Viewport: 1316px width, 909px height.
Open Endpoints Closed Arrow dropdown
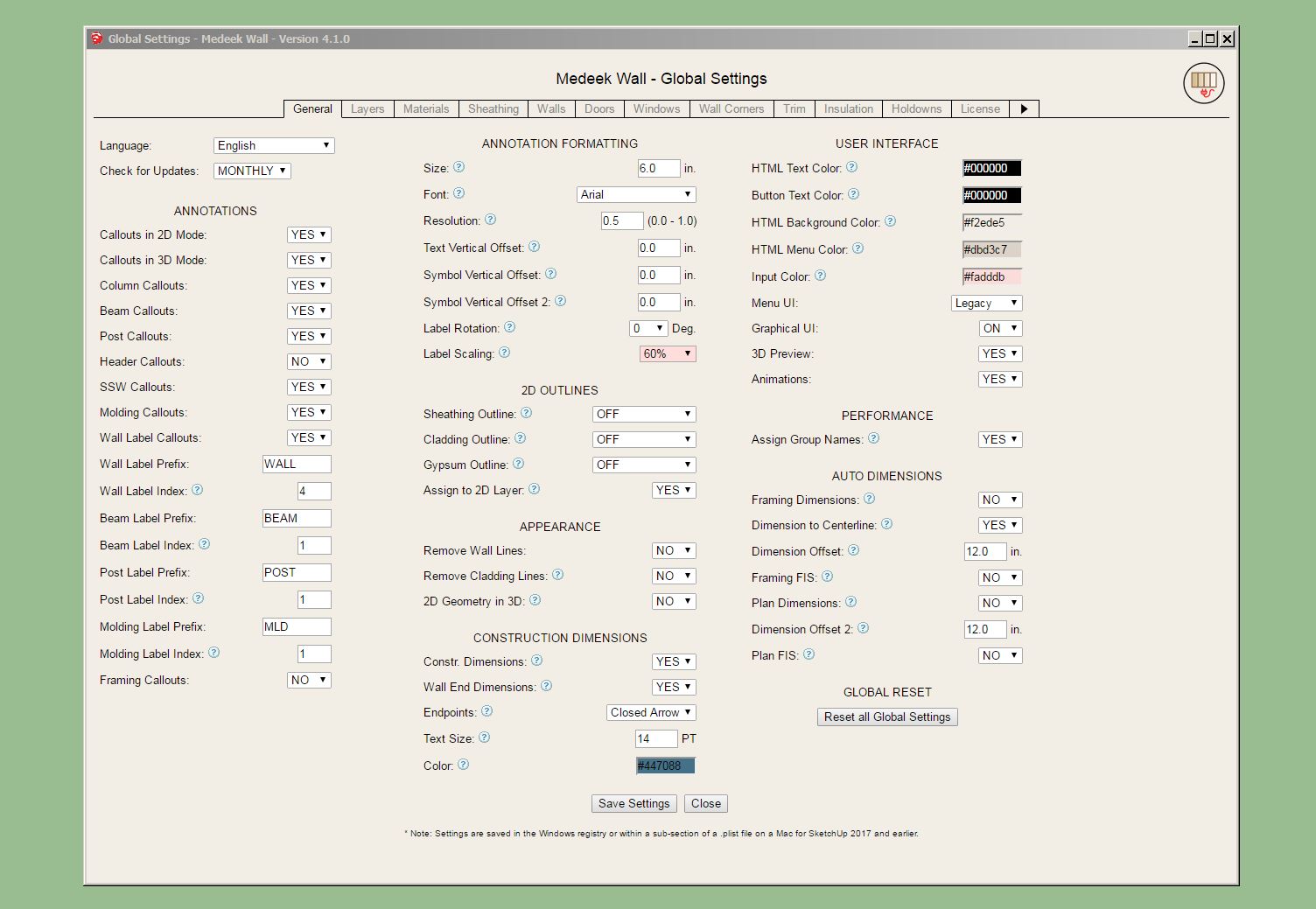pos(651,712)
